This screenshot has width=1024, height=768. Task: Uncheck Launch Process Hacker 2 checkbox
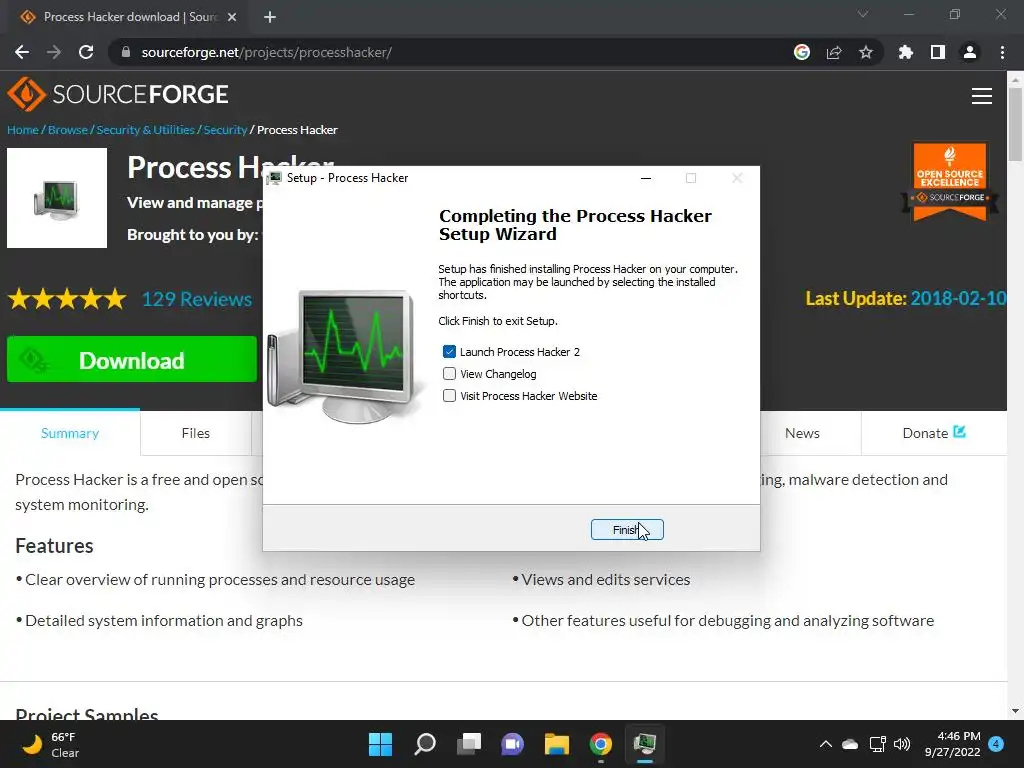(x=449, y=352)
